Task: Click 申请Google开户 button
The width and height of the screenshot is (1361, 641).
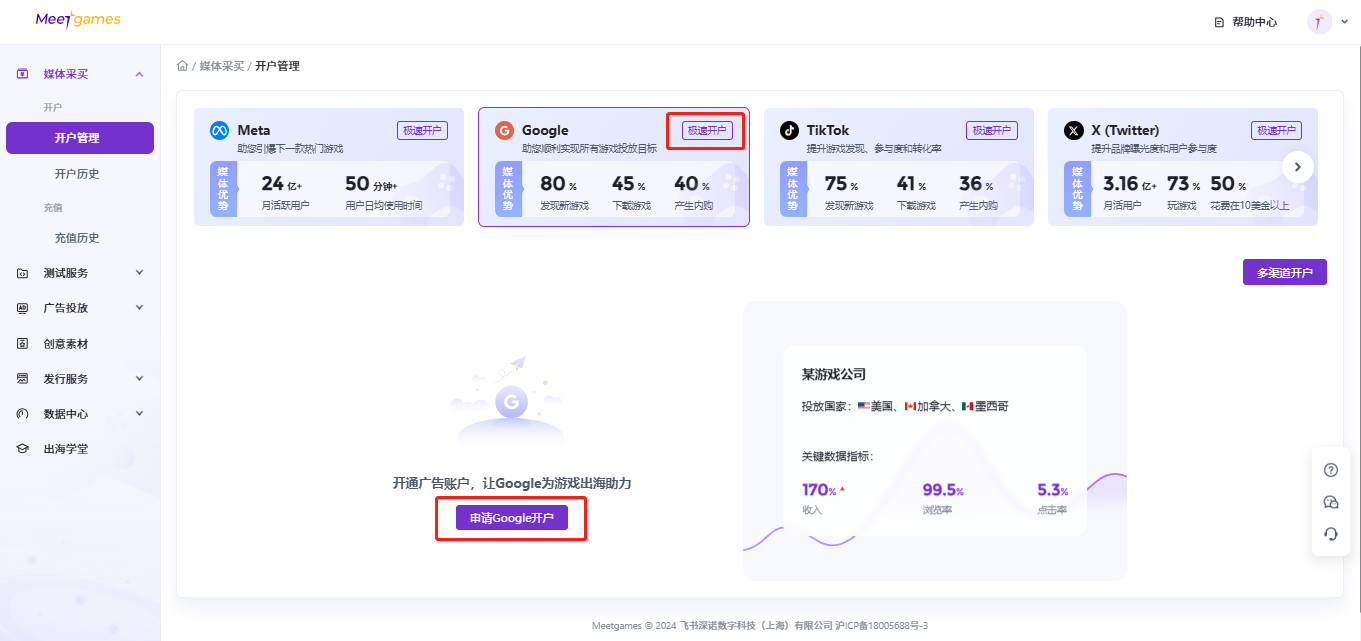Action: point(511,518)
